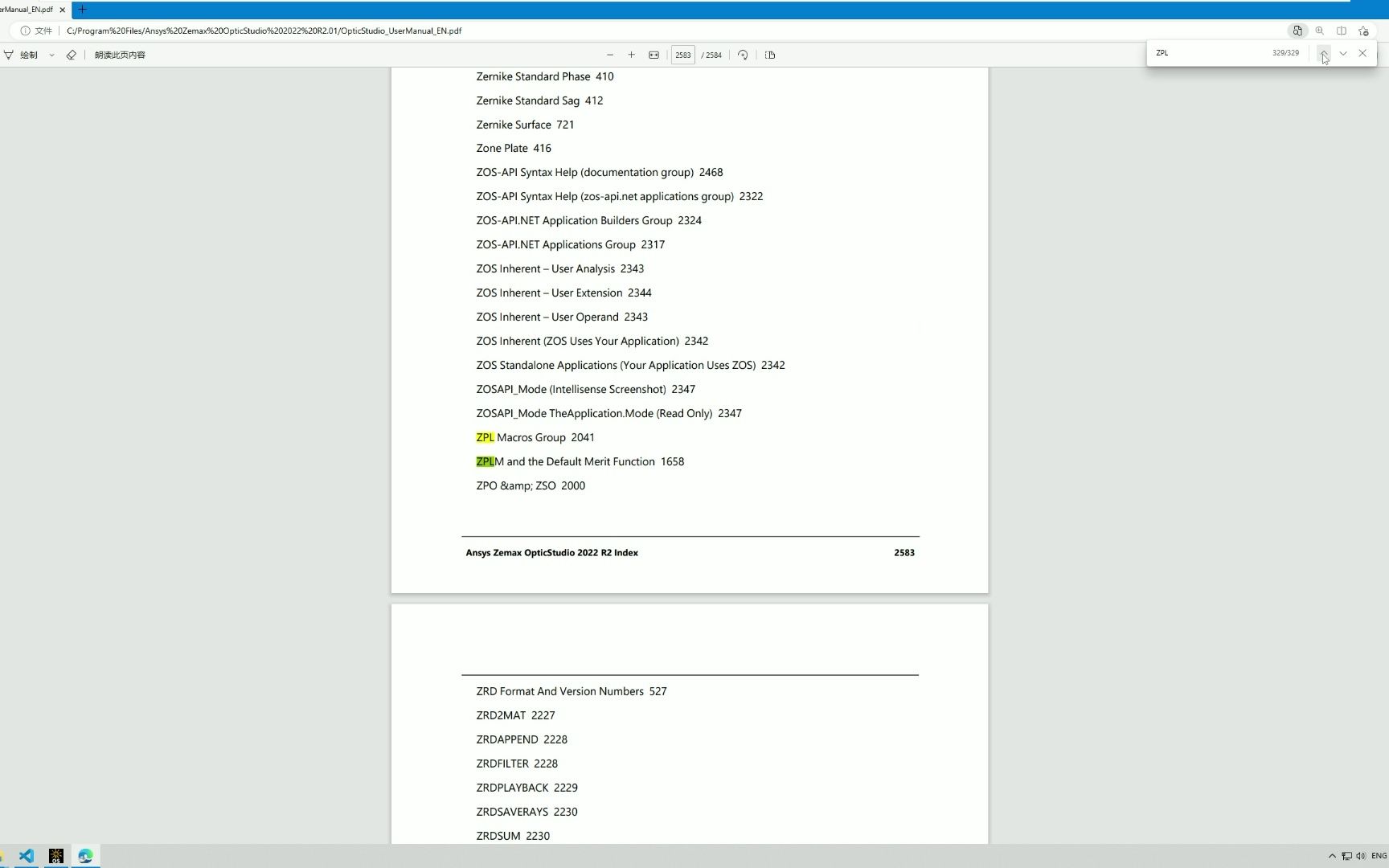Click index entry Zernike Surface 721
Screen dimensions: 1389x868
coord(525,125)
